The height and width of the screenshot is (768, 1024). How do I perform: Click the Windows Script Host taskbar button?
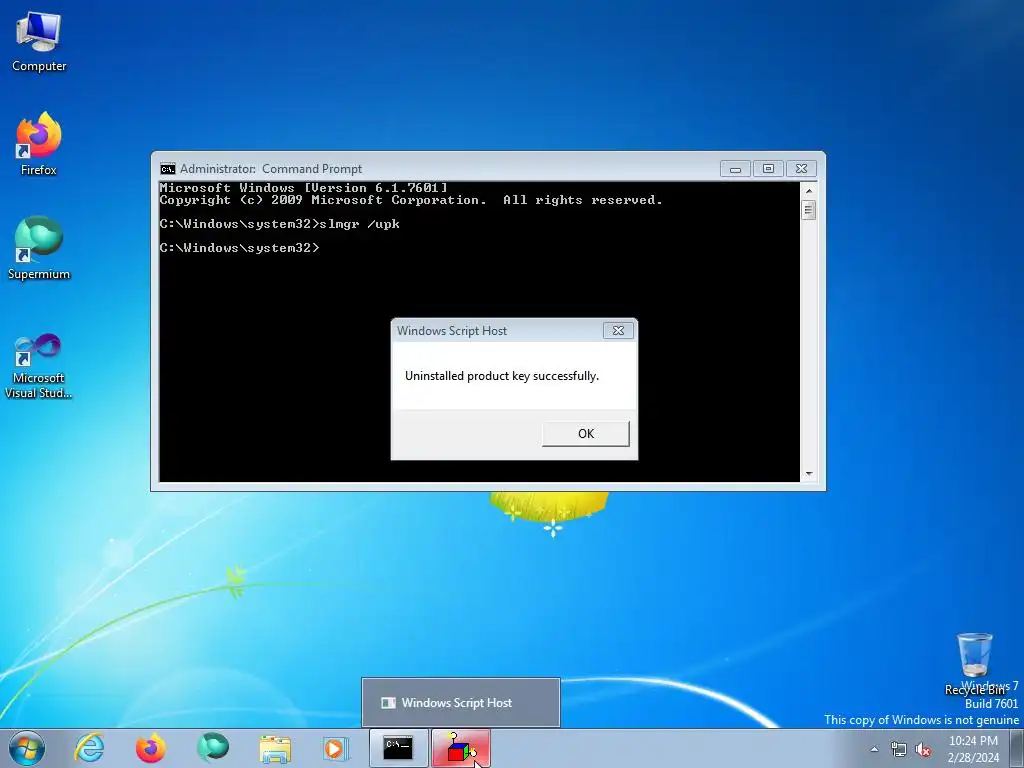460,748
